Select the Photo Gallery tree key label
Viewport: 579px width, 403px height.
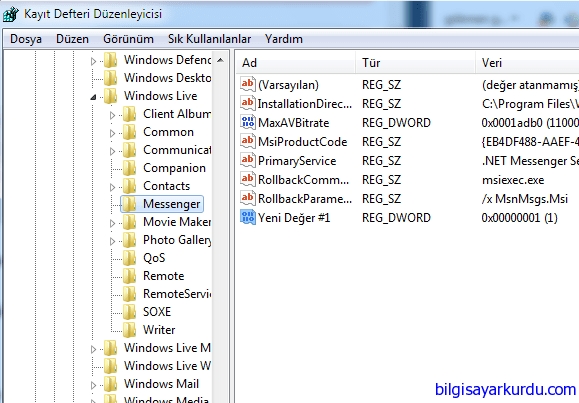tap(177, 240)
